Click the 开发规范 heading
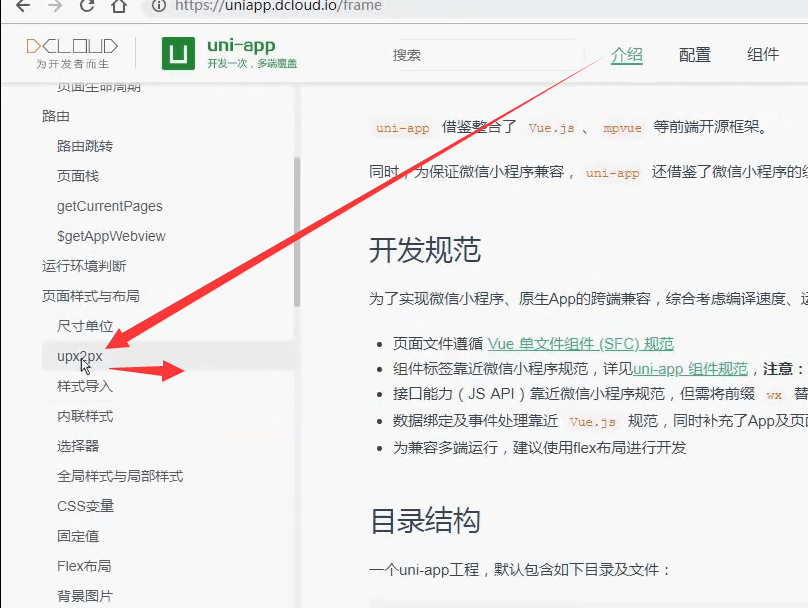Image resolution: width=808 pixels, height=608 pixels. pos(425,250)
